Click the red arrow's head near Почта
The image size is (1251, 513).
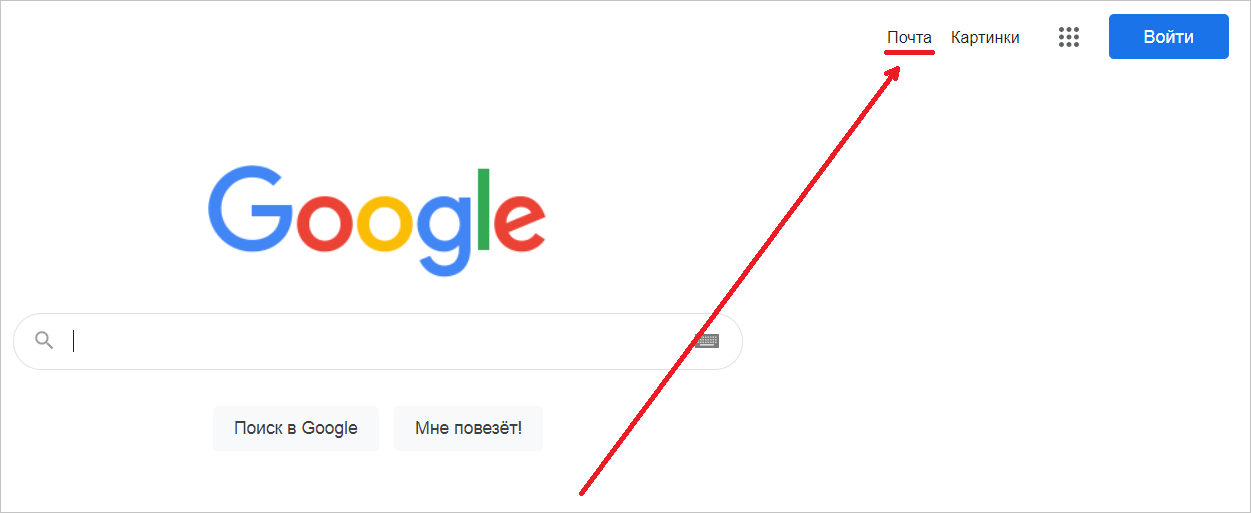(893, 74)
